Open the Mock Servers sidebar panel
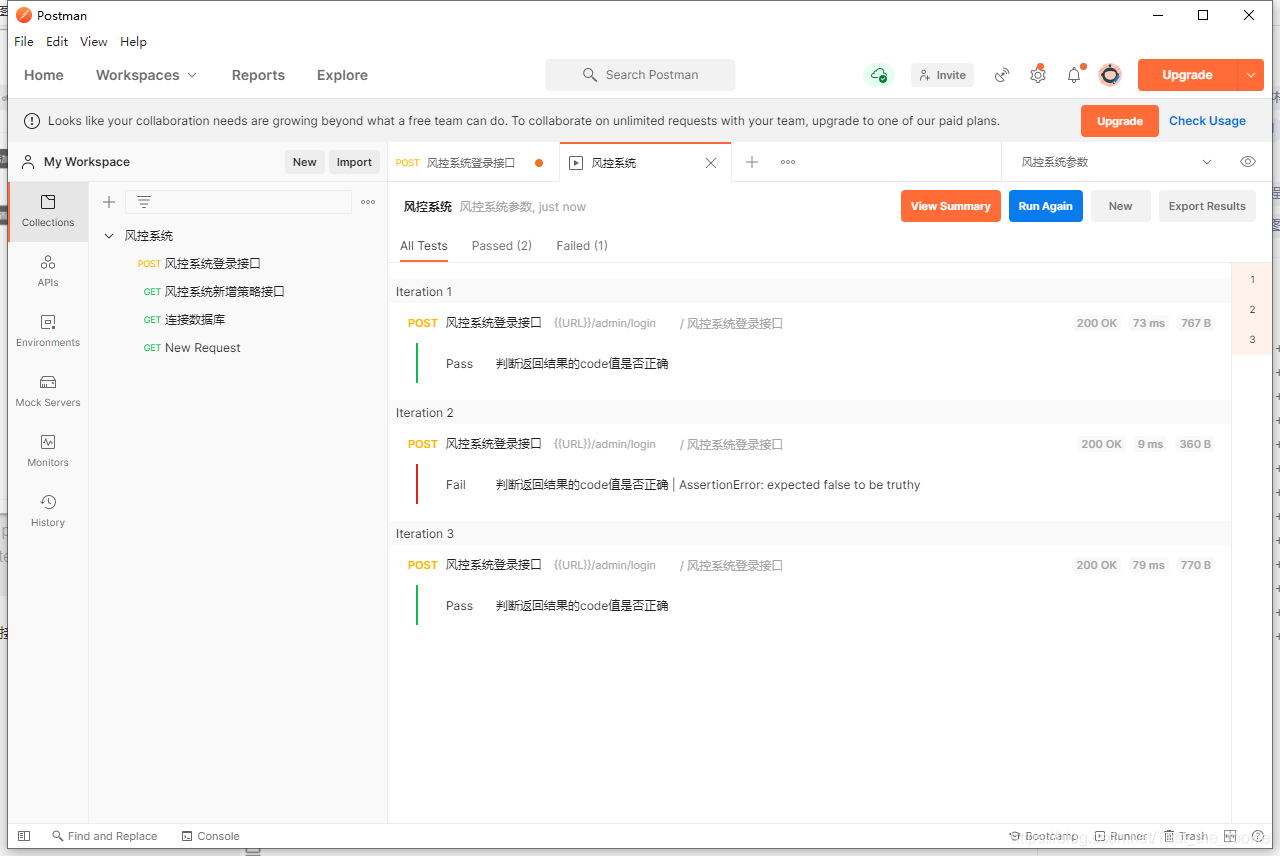Screen dimensions: 1280x856 click(48, 391)
